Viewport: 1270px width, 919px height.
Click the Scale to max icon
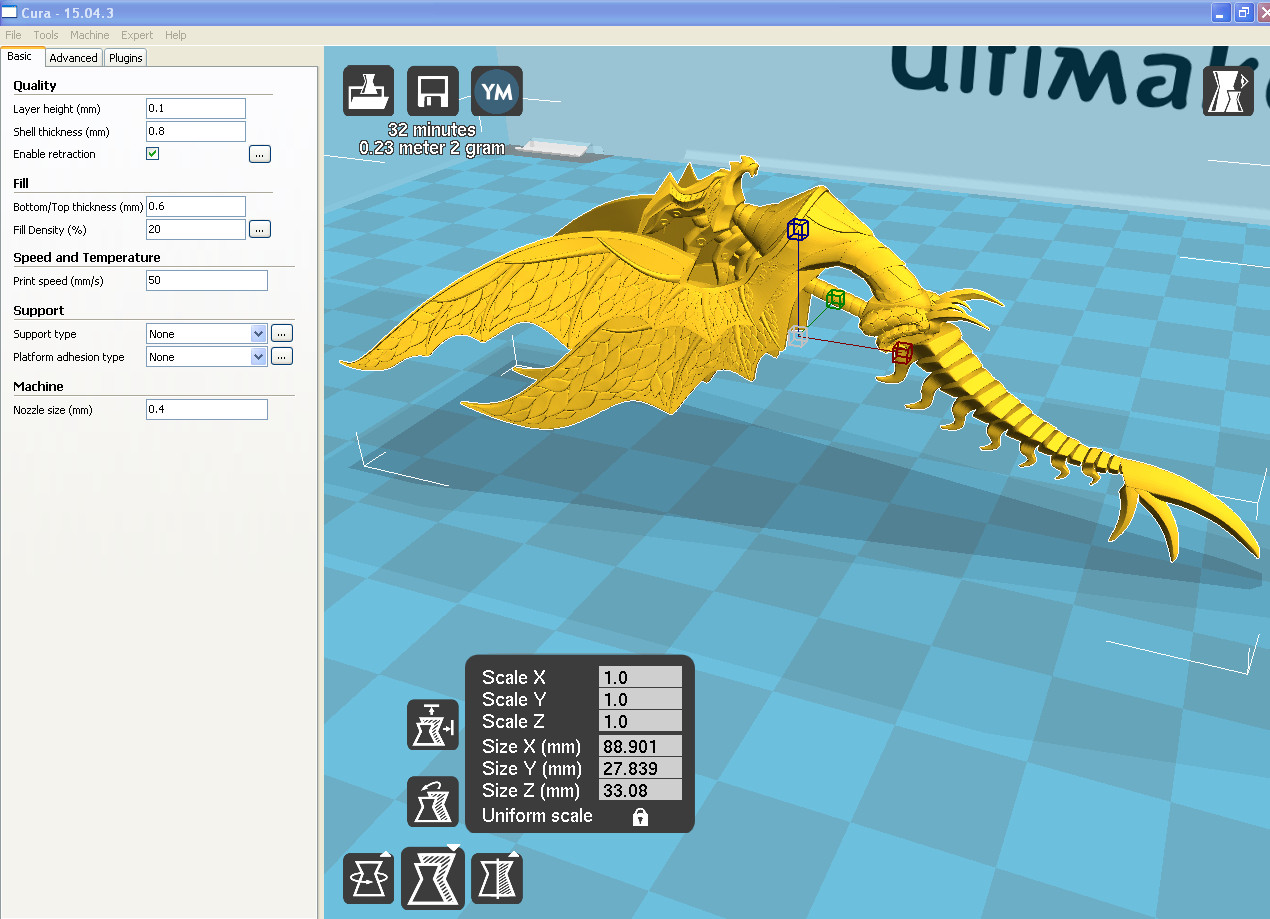[x=432, y=725]
